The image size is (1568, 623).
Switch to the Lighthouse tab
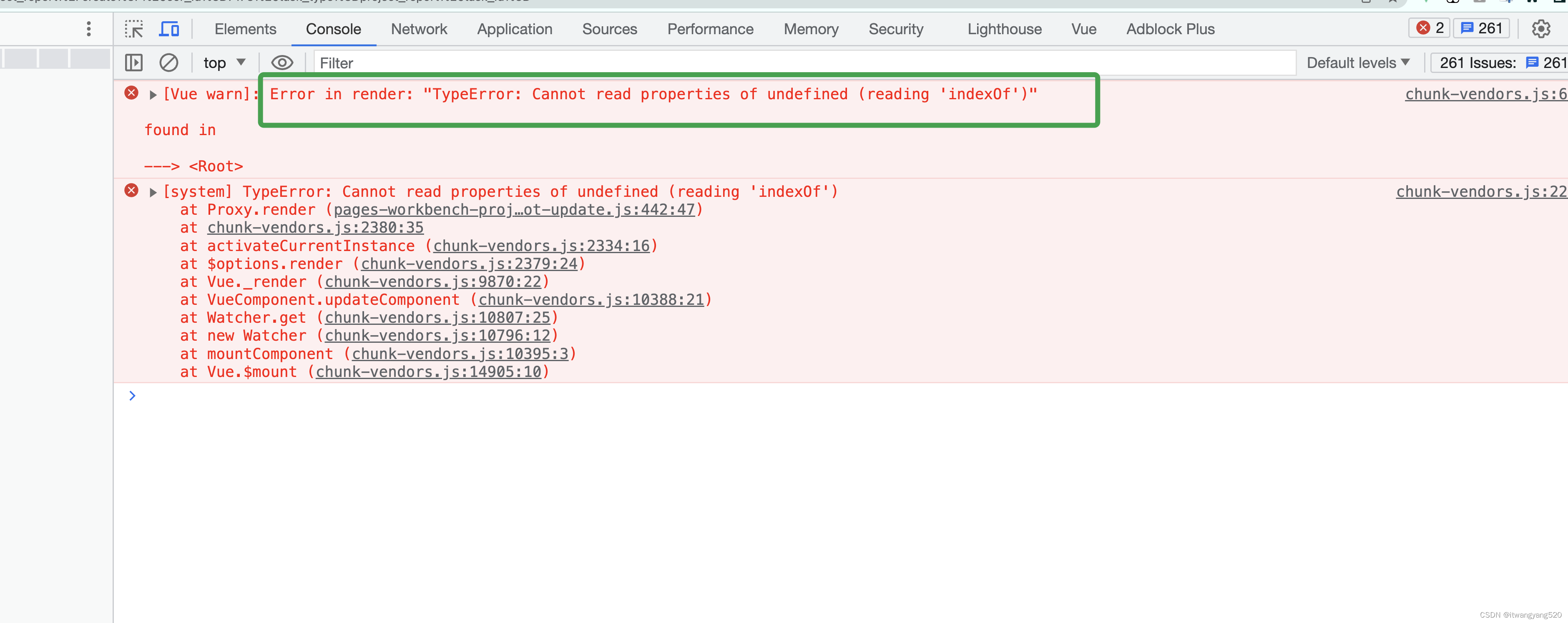(1004, 29)
